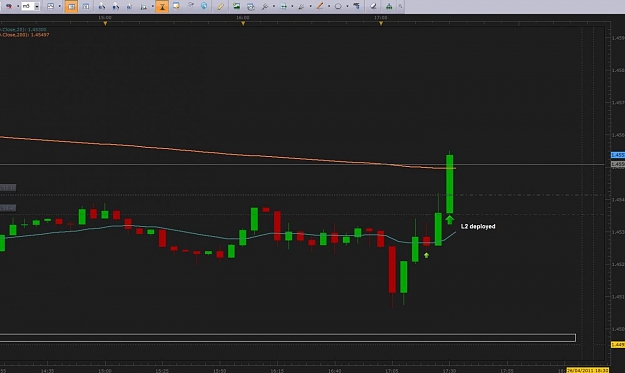The width and height of the screenshot is (625, 373).
Task: Click the print chart icon
Action: [251, 6]
